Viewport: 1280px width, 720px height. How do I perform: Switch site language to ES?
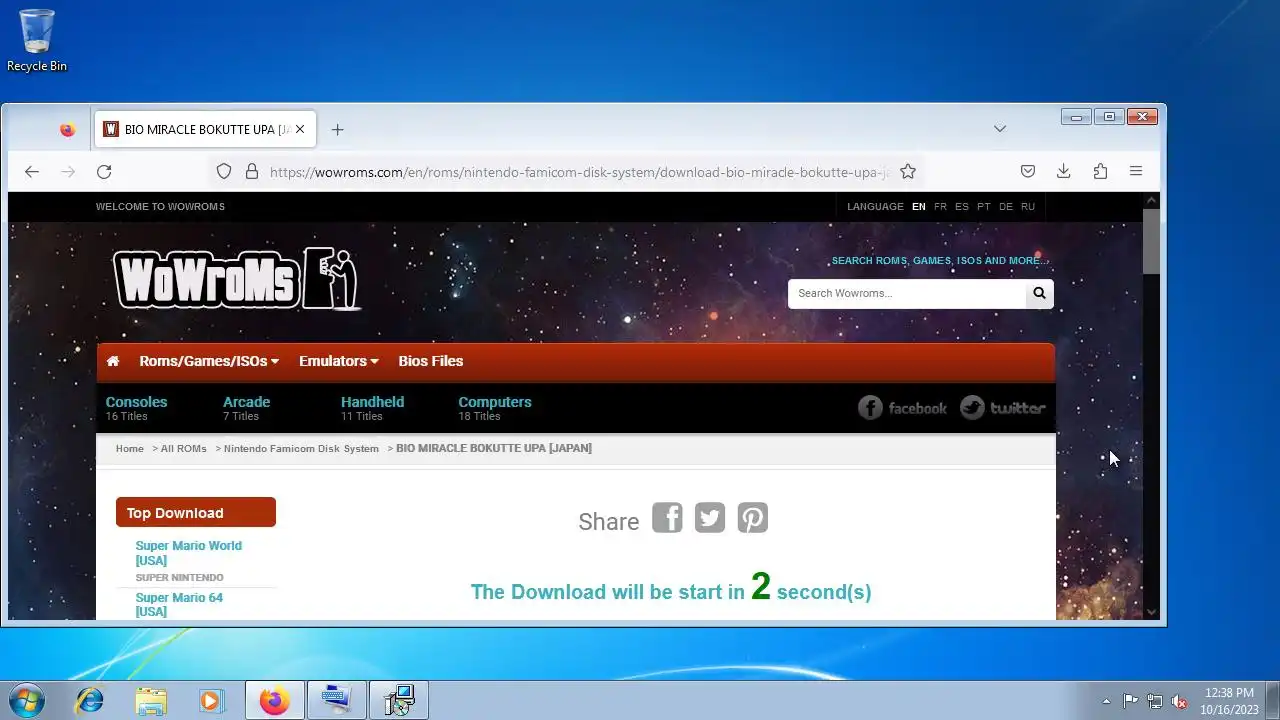[962, 207]
